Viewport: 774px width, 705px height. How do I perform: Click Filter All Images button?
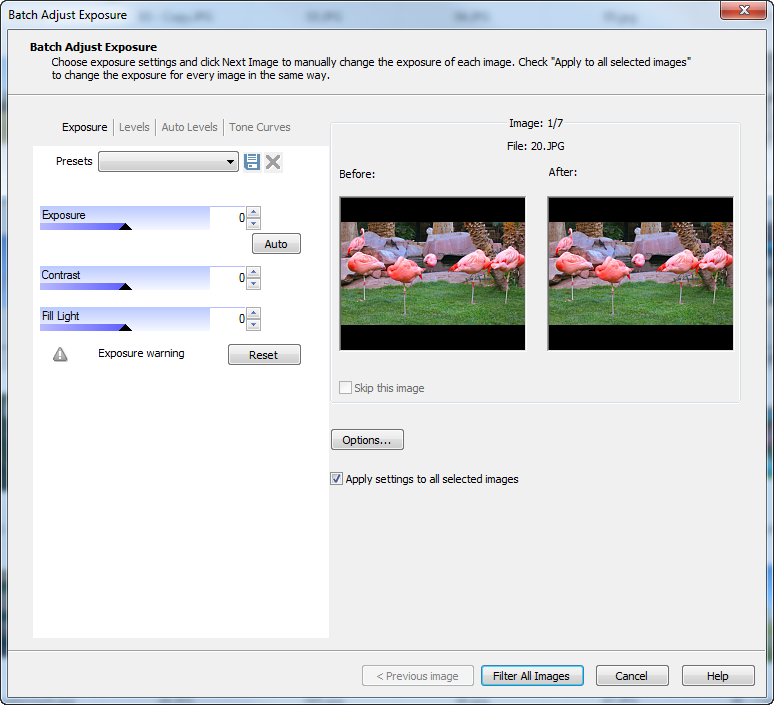531,676
